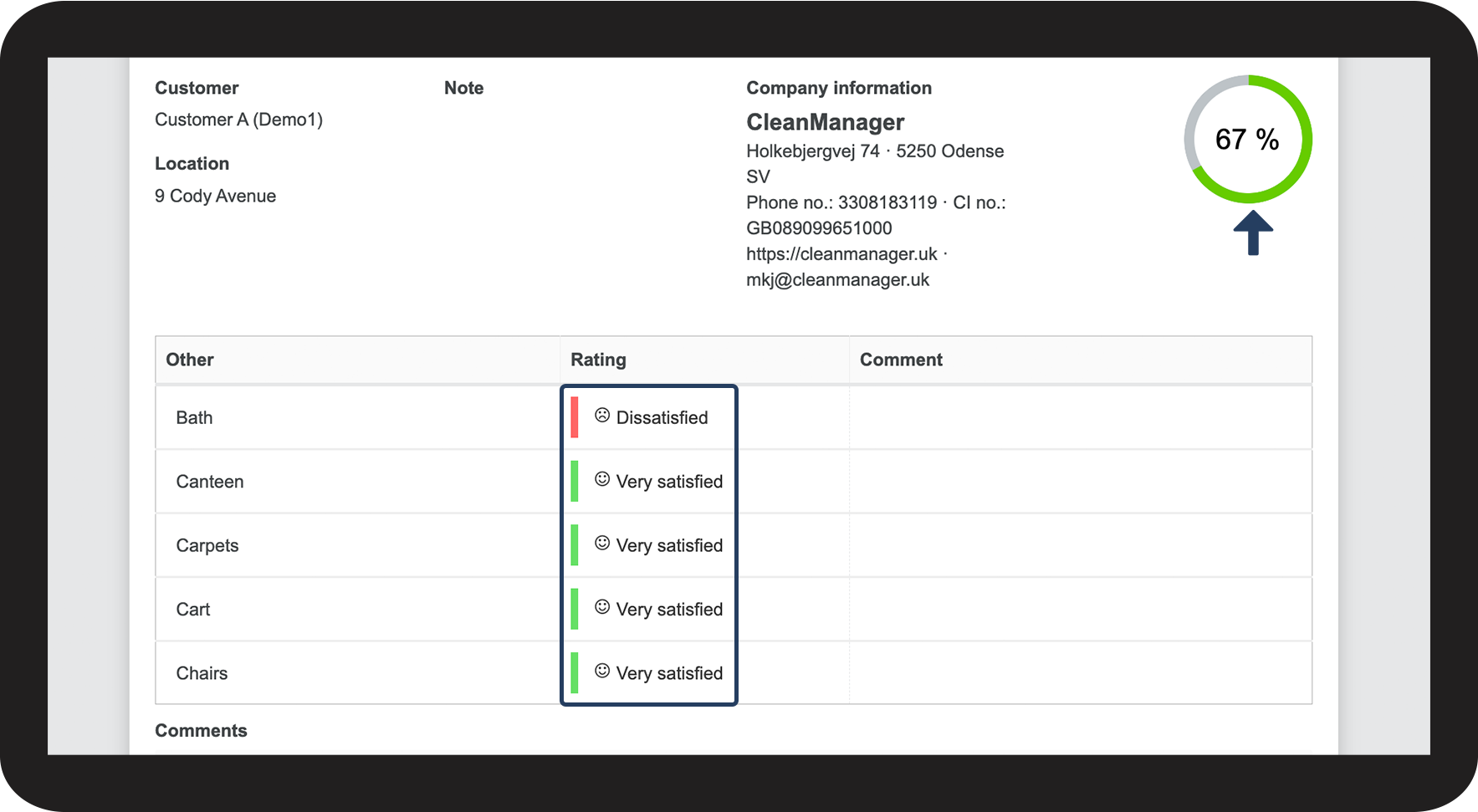Click the 67 % circular progress gauge
1478x812 pixels.
coord(1248,139)
